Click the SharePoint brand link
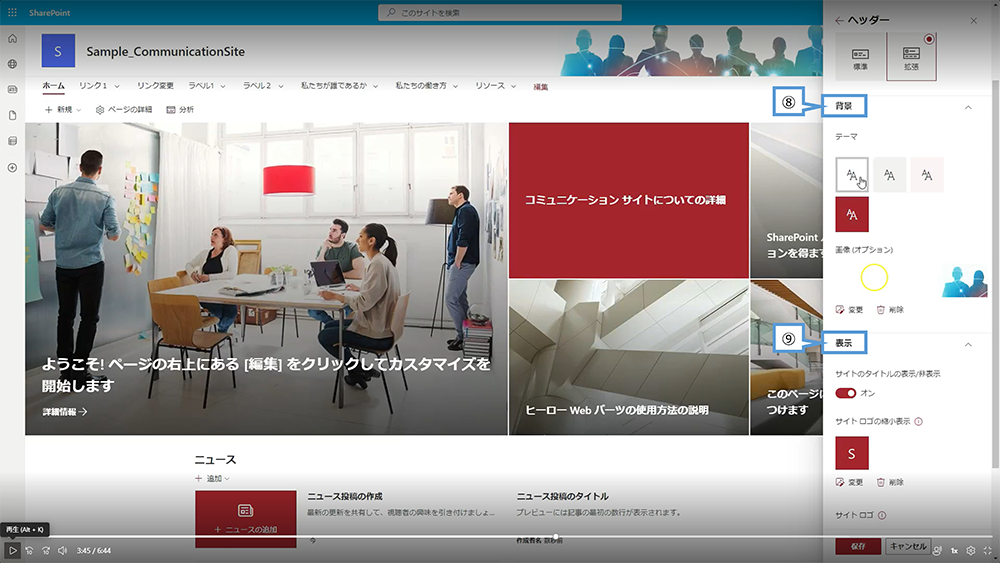This screenshot has width=1000, height=563. (49, 13)
